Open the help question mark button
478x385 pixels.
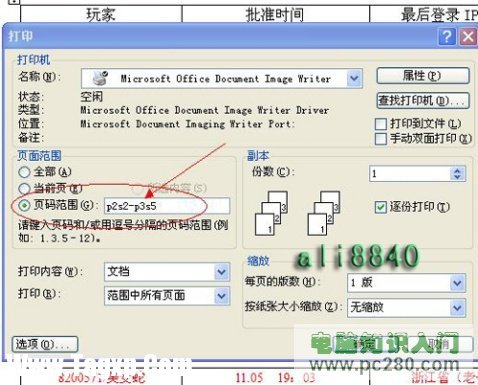[x=447, y=36]
